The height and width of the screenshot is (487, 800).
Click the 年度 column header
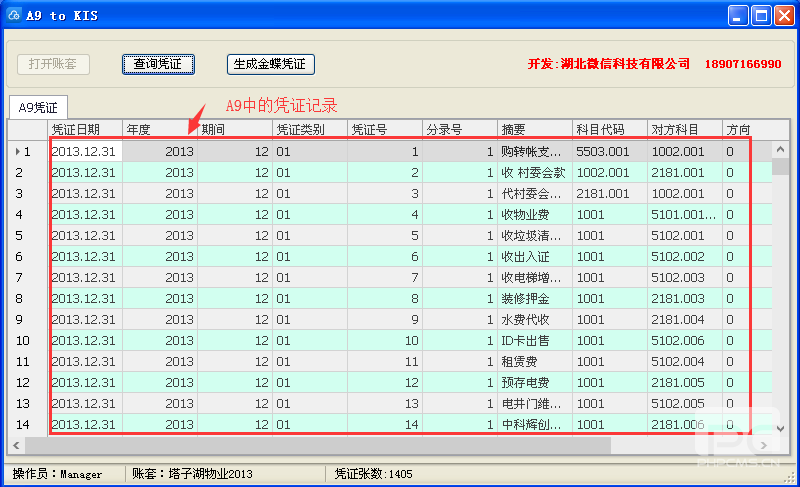(x=159, y=130)
